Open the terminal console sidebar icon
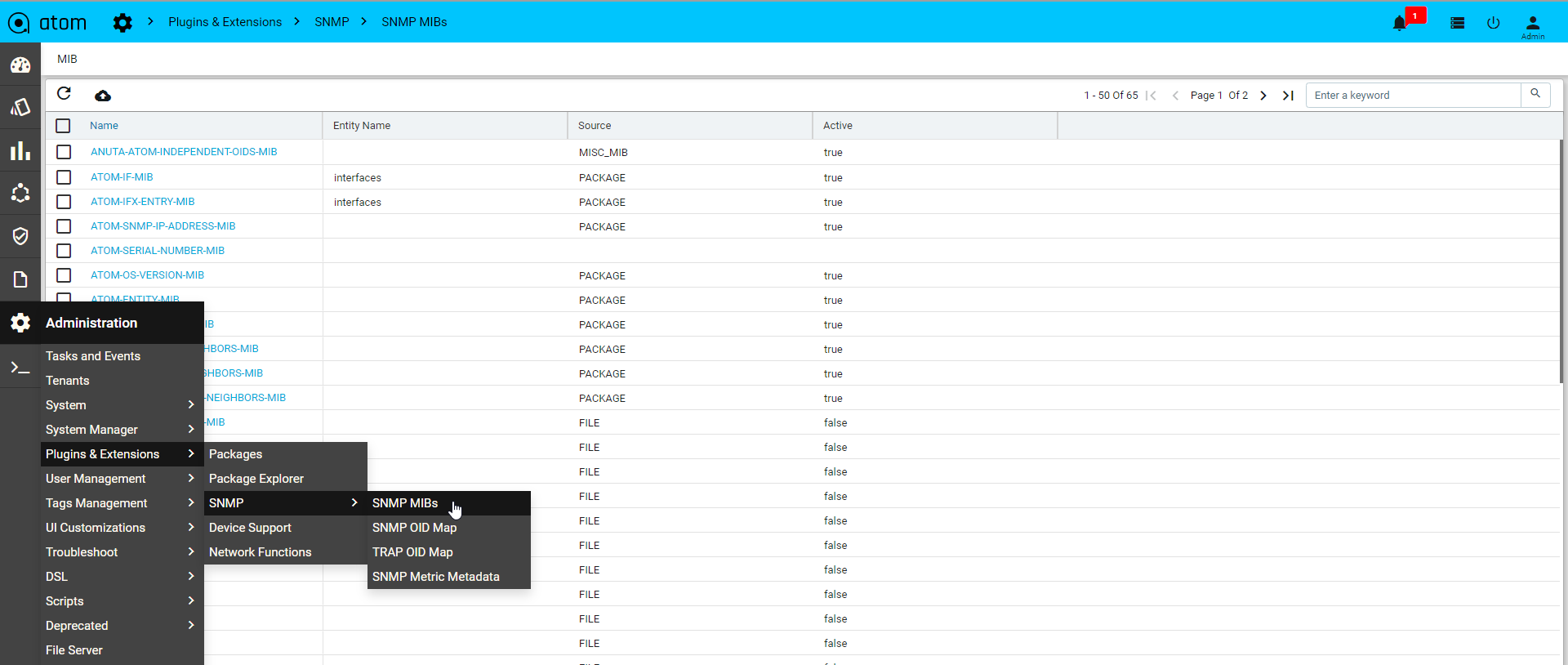 20,368
